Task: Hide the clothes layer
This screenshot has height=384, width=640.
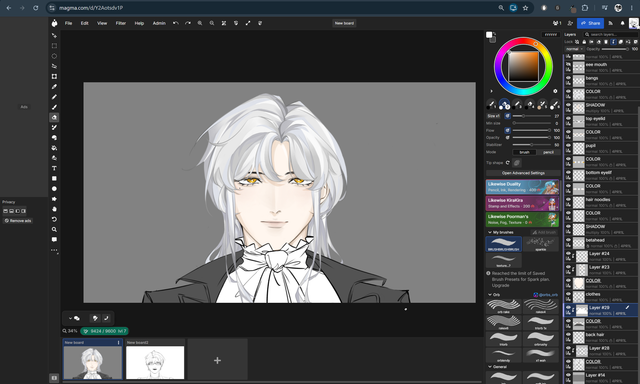Action: (x=568, y=293)
